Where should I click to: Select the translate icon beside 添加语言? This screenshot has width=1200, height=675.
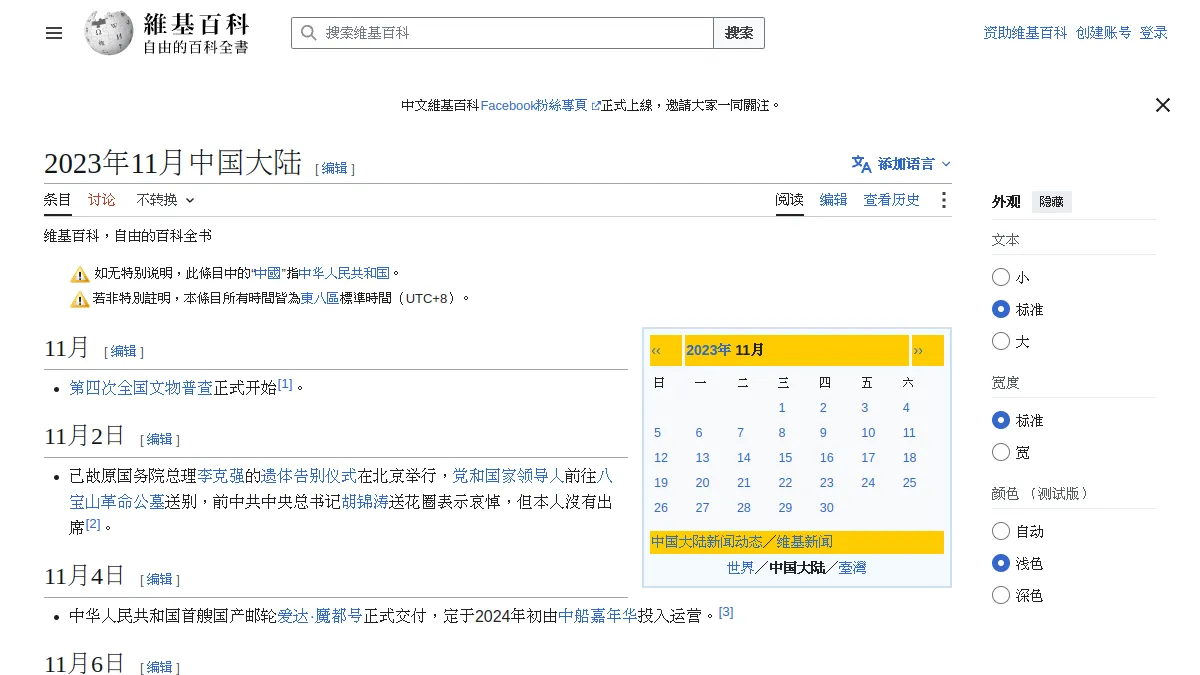point(861,164)
